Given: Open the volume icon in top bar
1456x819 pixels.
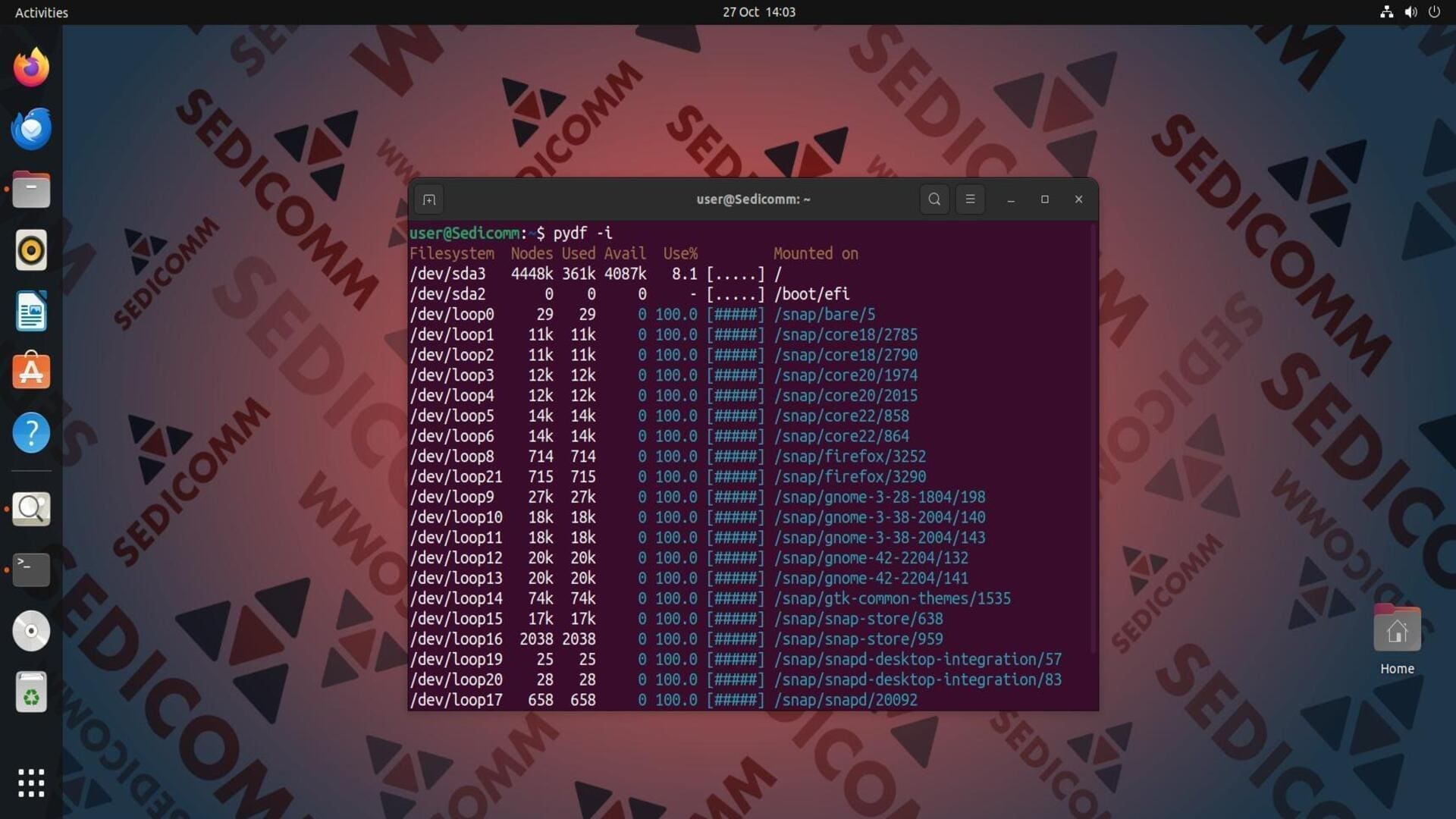Looking at the screenshot, I should tap(1410, 12).
